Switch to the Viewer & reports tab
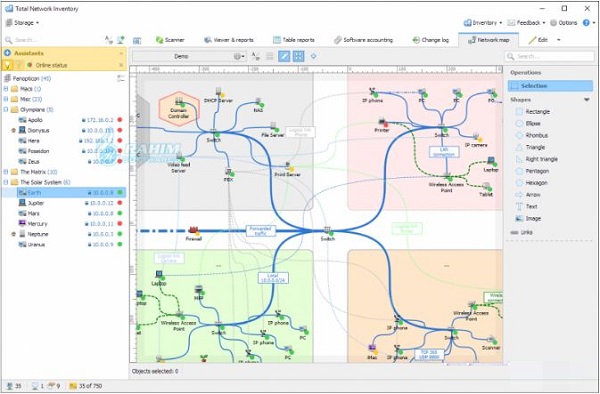Viewport: 600px width, 394px height. pyautogui.click(x=228, y=40)
